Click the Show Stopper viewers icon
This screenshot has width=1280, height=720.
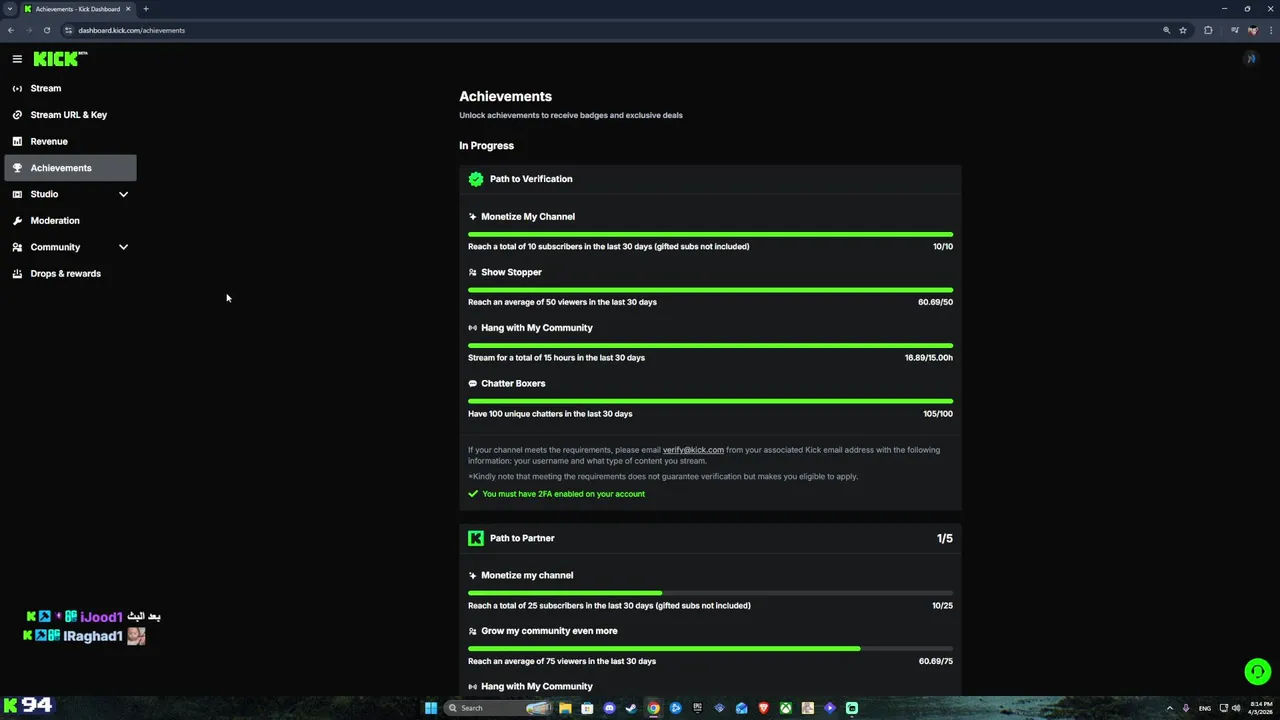(x=473, y=272)
